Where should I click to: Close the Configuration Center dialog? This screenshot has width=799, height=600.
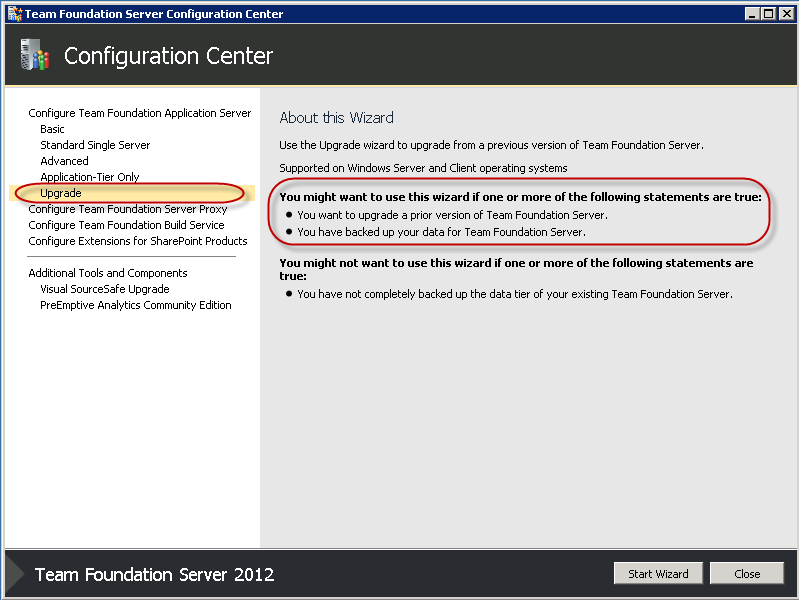(x=747, y=573)
